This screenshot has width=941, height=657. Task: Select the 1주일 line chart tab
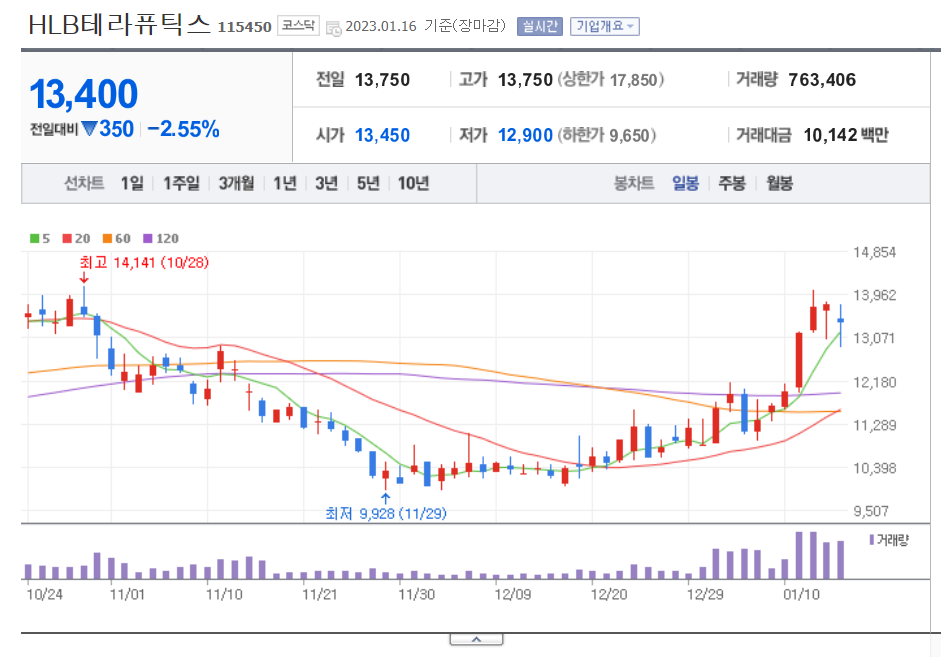pos(181,183)
